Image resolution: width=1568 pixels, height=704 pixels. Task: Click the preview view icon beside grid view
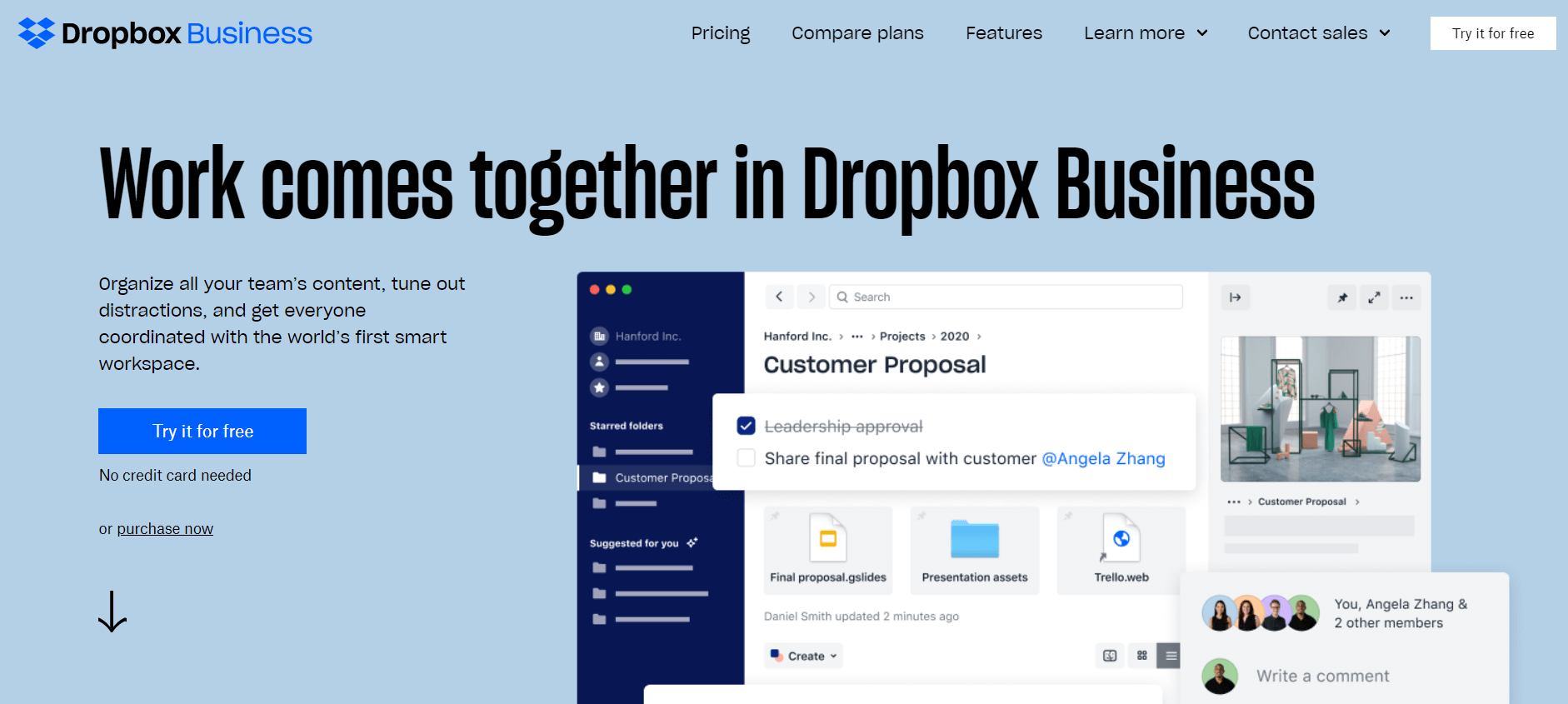click(x=1110, y=656)
